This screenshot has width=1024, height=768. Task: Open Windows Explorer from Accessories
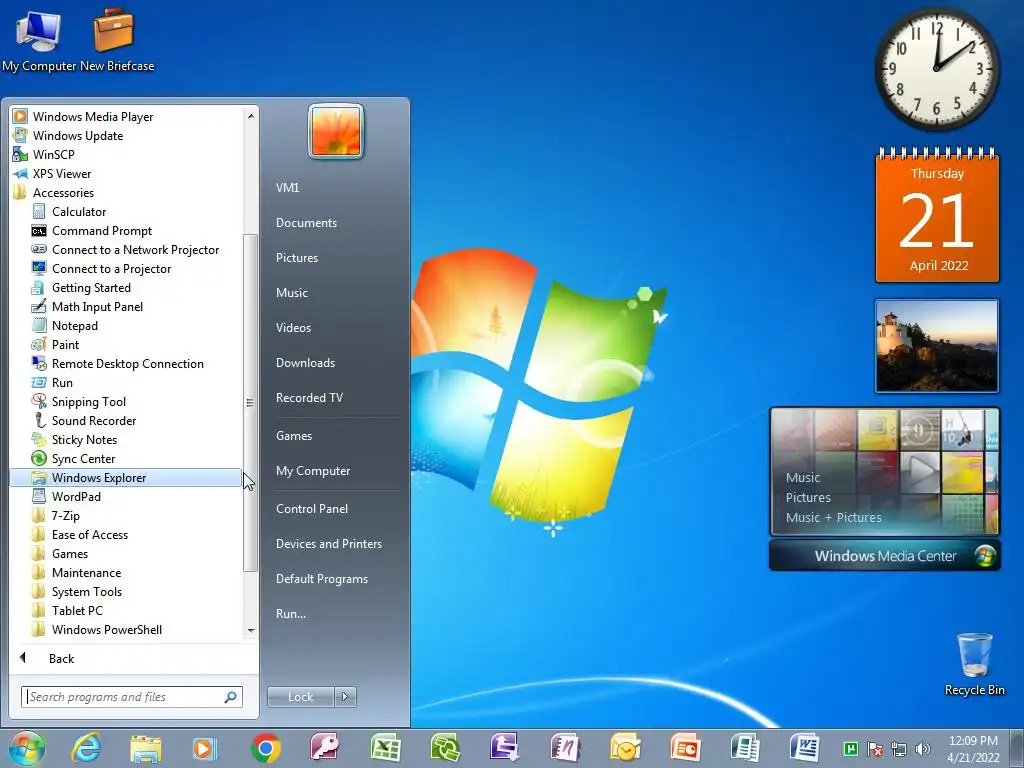(125, 477)
